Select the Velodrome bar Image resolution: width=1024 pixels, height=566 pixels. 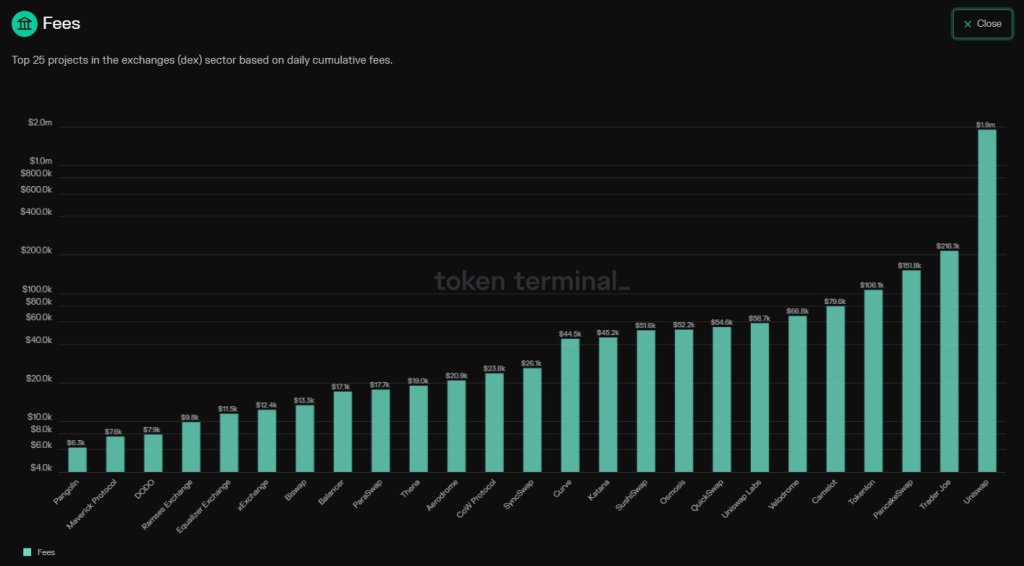click(x=797, y=393)
